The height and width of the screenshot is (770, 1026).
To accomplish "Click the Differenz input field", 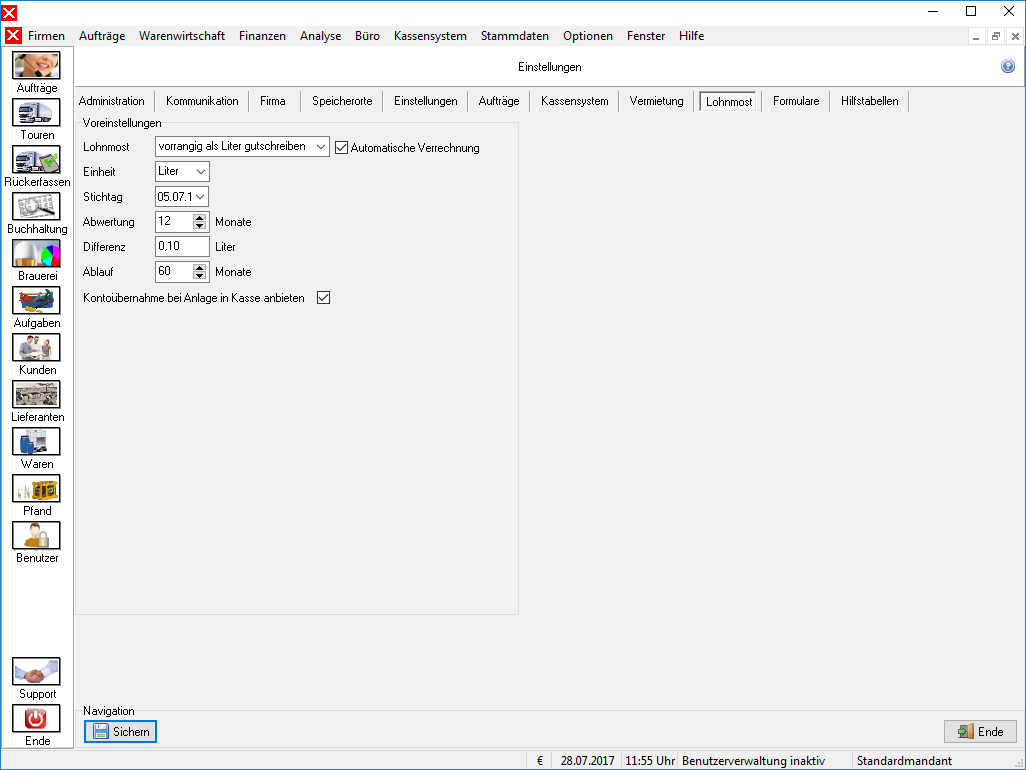I will point(182,247).
